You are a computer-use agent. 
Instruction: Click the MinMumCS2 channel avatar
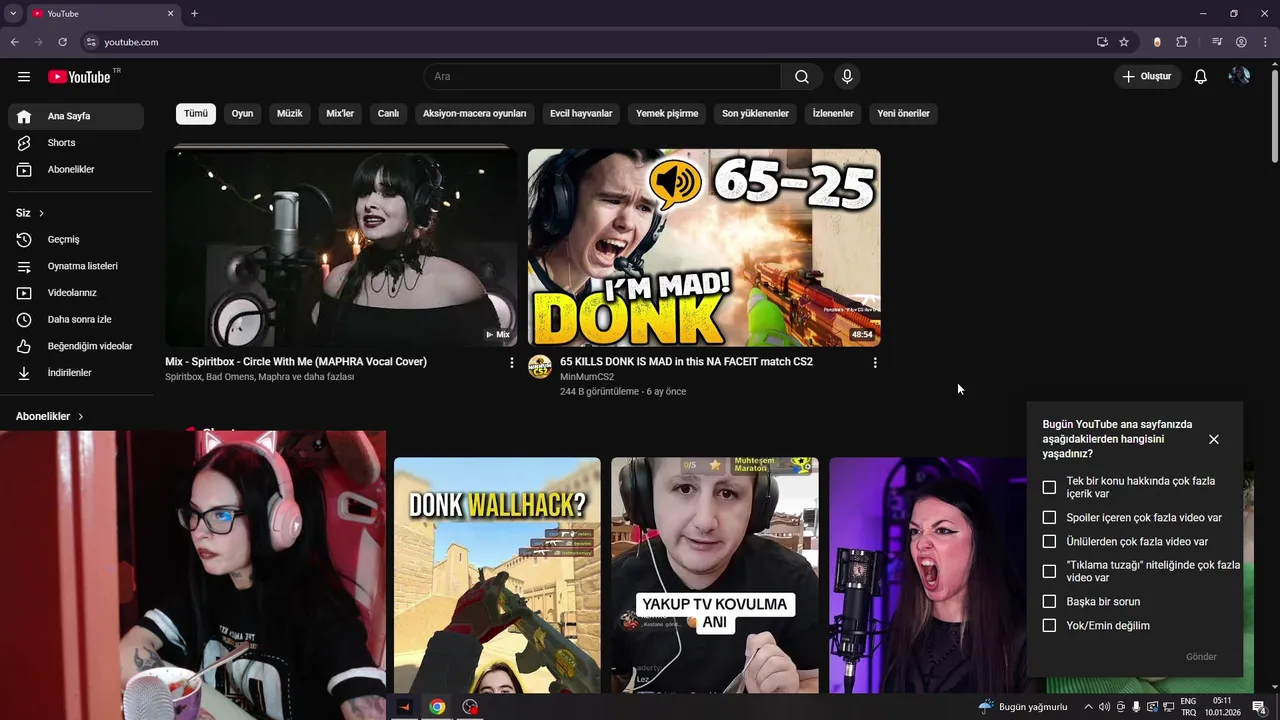pyautogui.click(x=540, y=367)
